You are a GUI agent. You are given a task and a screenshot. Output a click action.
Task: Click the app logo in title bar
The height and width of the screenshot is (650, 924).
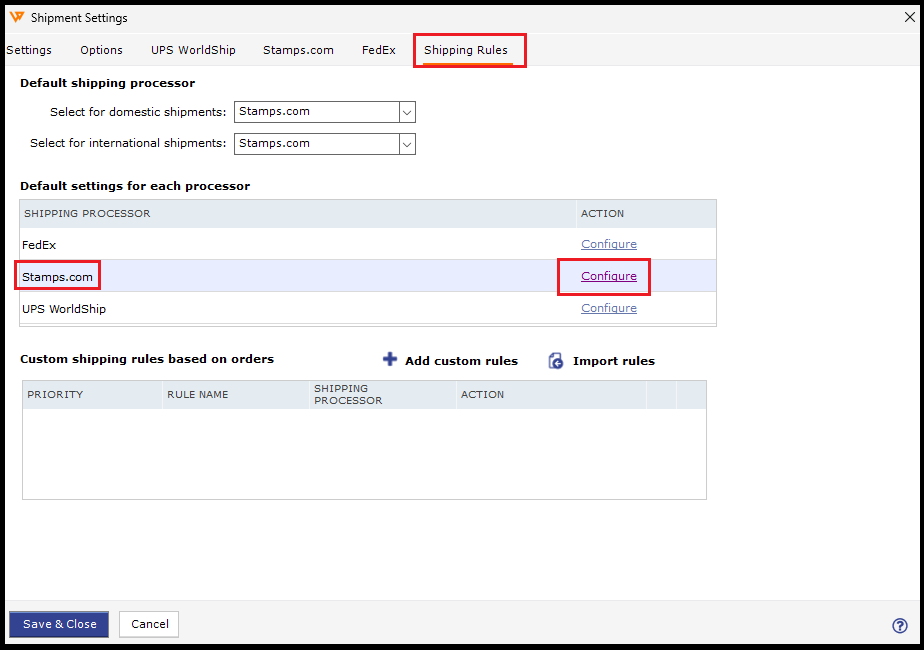coord(16,18)
